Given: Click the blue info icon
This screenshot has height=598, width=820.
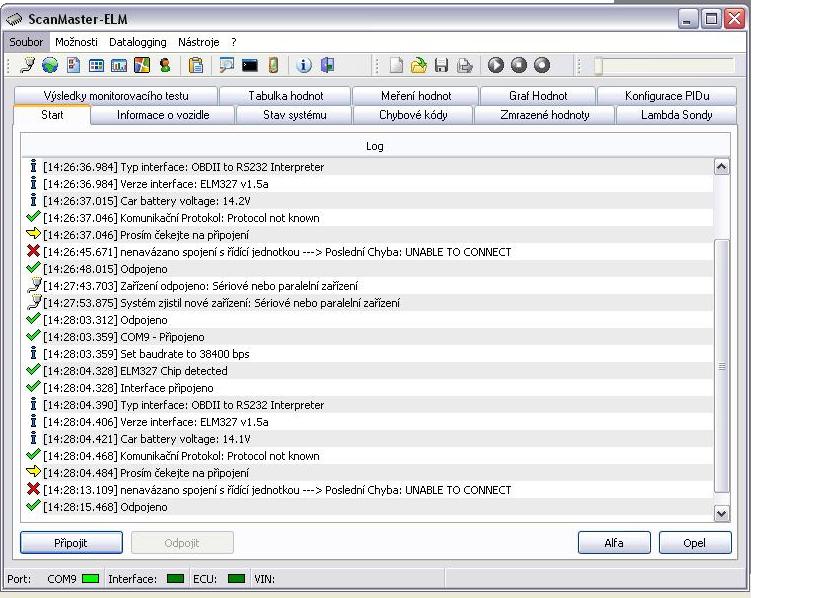Looking at the screenshot, I should [x=304, y=66].
